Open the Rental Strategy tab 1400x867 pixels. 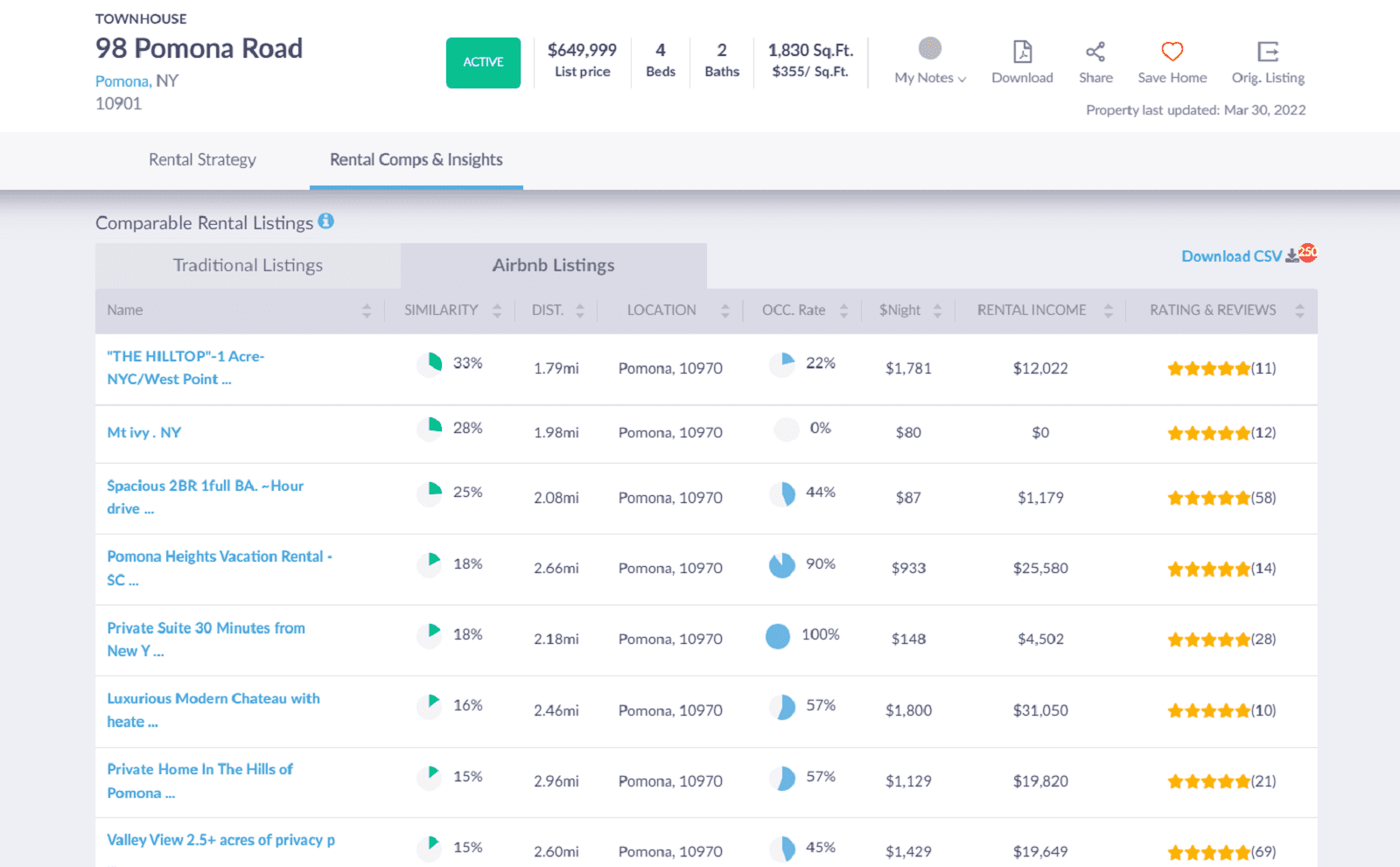click(x=203, y=159)
